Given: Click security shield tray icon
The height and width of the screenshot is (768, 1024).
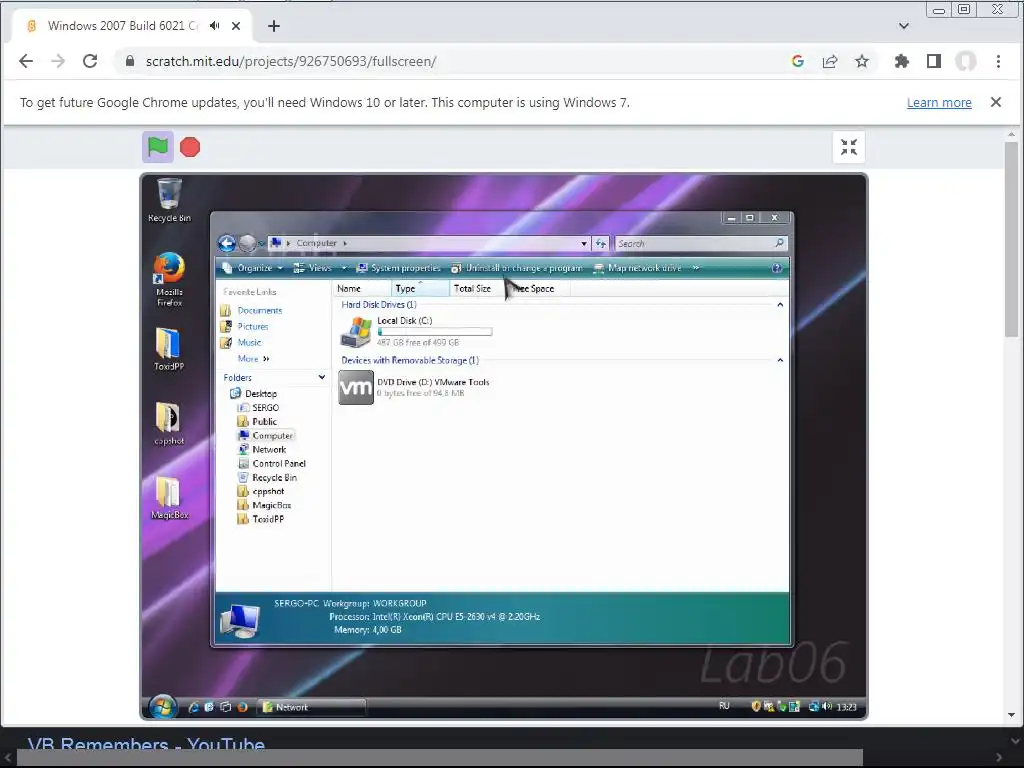Looking at the screenshot, I should tap(756, 707).
